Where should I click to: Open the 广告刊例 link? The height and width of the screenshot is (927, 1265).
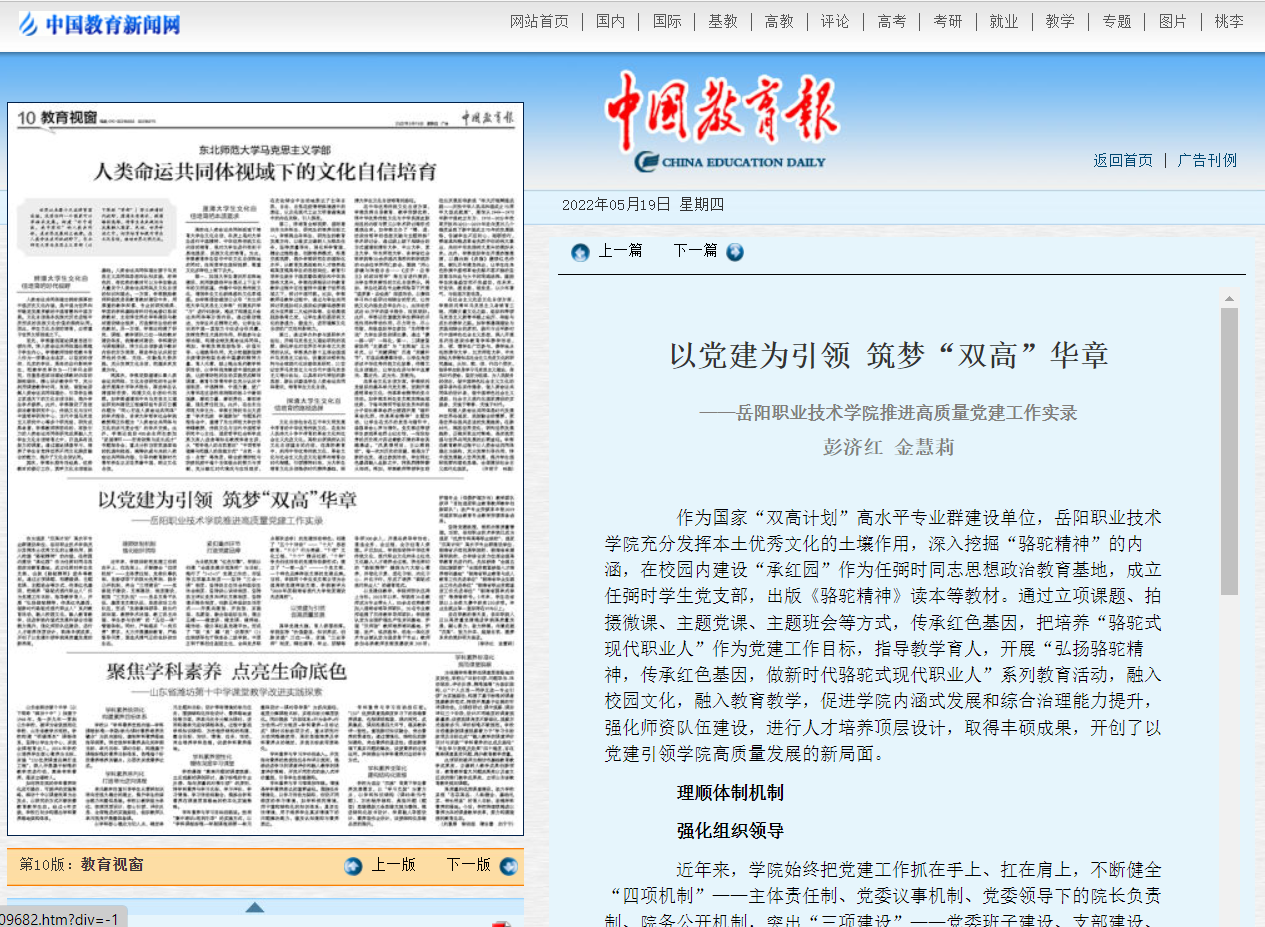[1207, 160]
